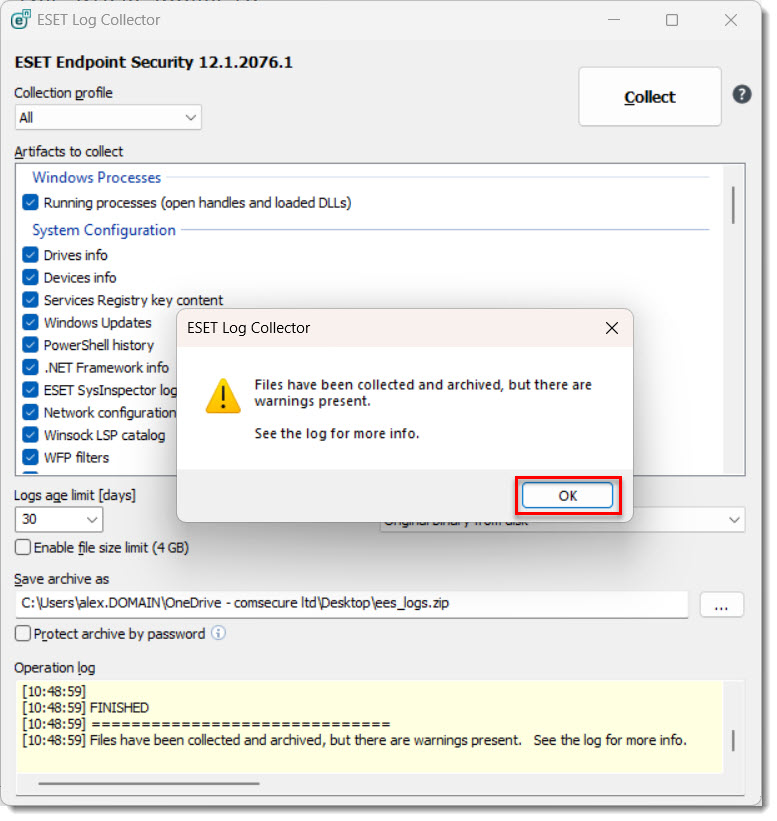Viewport: 777px width, 821px height.
Task: Toggle WFP filters checkbox
Action: point(30,459)
